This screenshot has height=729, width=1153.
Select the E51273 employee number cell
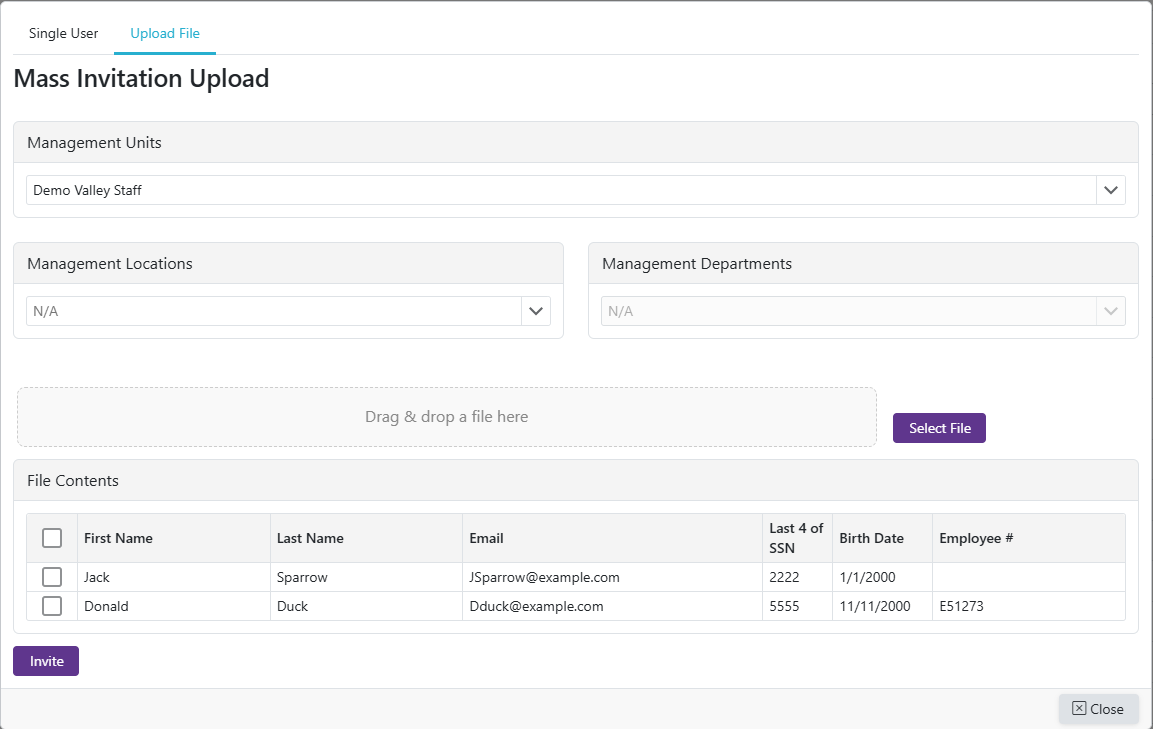coord(961,606)
